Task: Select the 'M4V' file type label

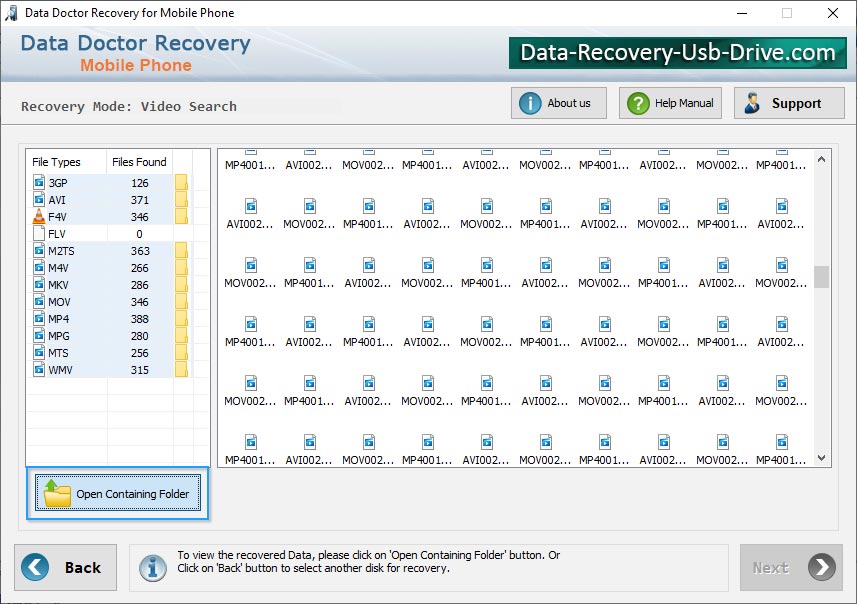Action: [x=58, y=268]
